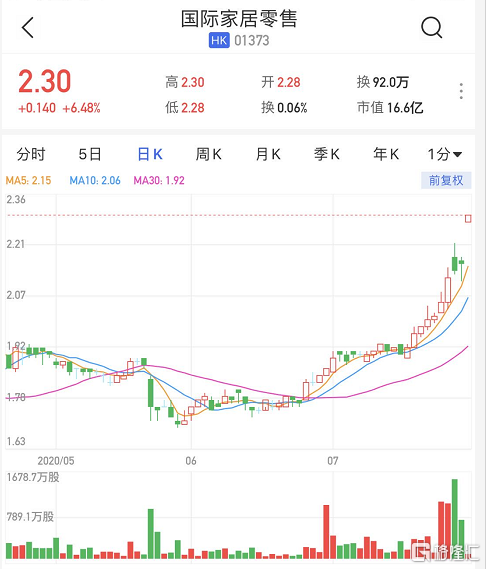Image resolution: width=486 pixels, height=569 pixels.
Task: Select the 周K chart tab
Action: pyautogui.click(x=208, y=154)
